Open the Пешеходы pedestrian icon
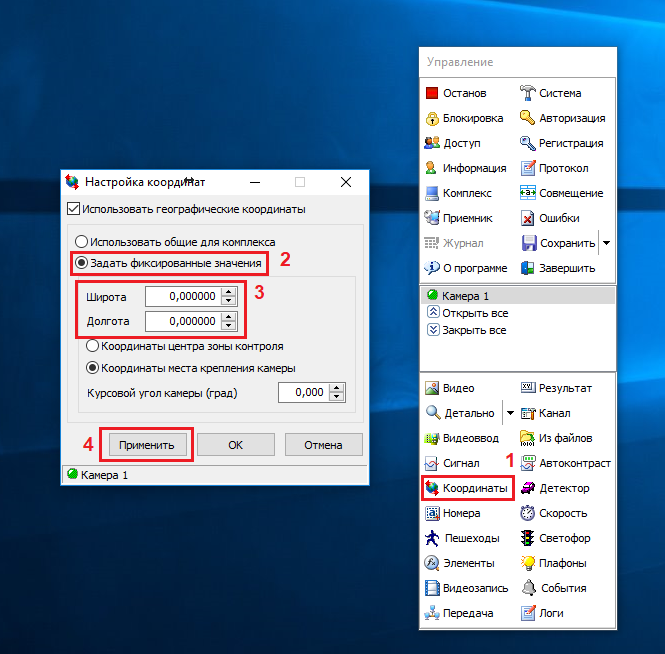 (x=432, y=538)
